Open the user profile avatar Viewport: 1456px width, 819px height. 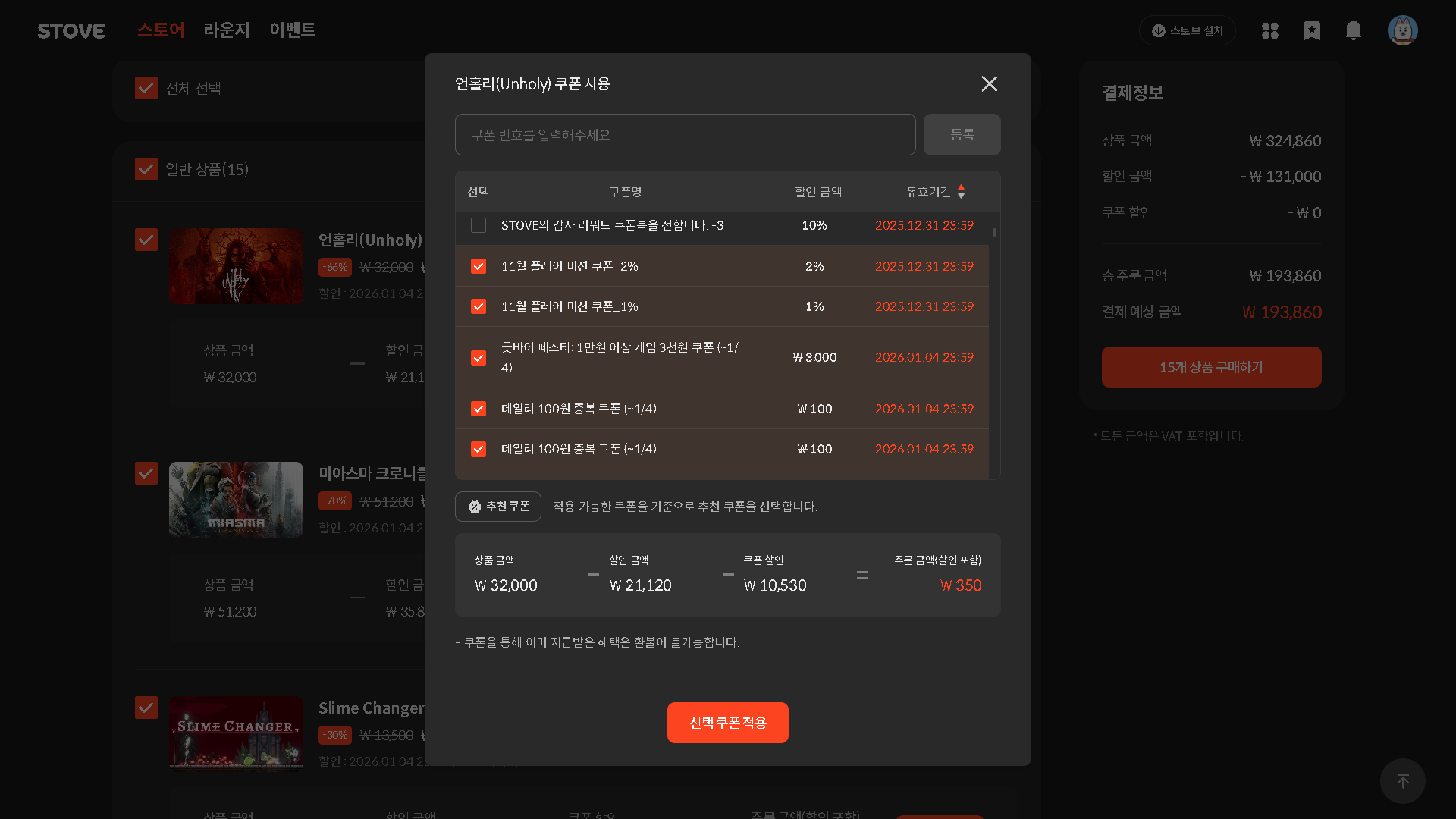1402,31
